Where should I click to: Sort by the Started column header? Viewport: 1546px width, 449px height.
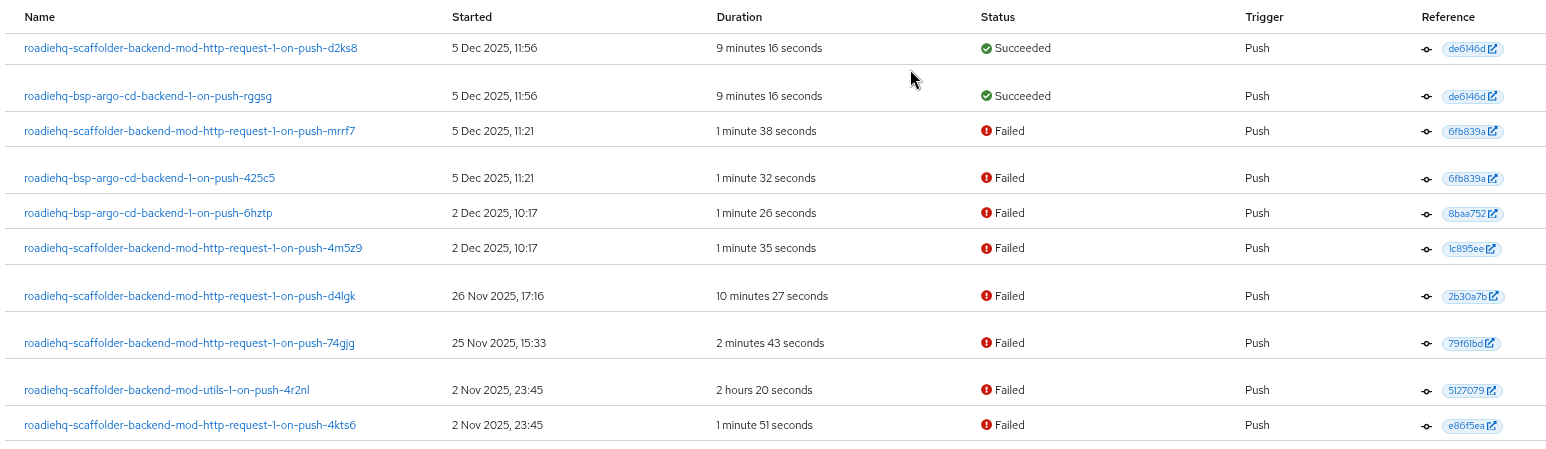(x=471, y=17)
